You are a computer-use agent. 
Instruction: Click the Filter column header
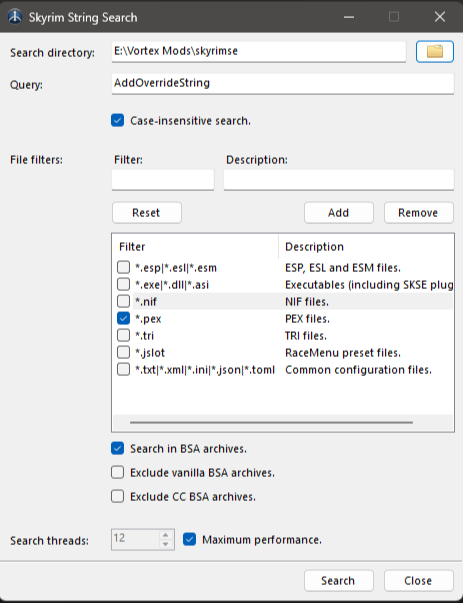click(195, 247)
